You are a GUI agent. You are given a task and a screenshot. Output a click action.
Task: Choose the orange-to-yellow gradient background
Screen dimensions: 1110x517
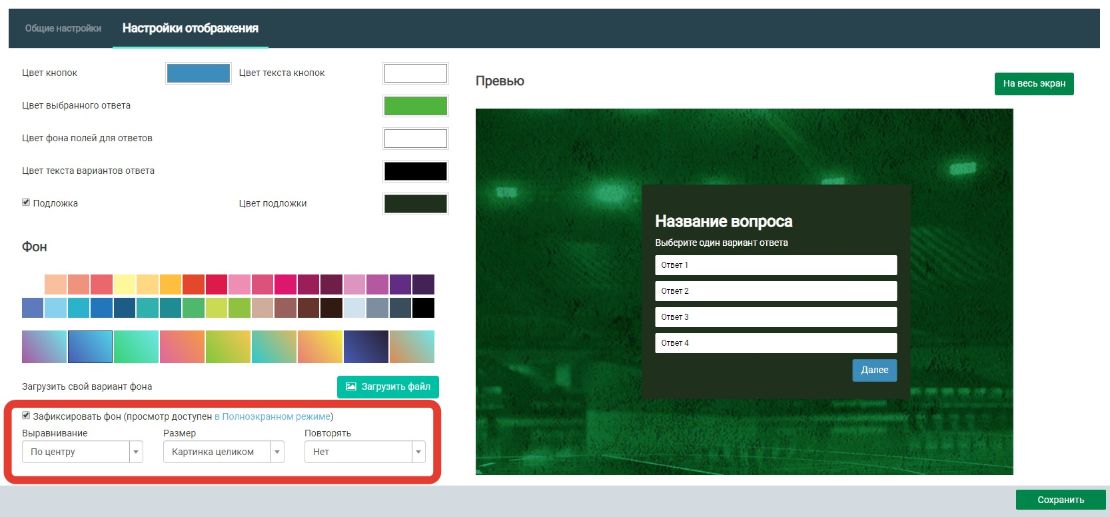click(x=320, y=346)
